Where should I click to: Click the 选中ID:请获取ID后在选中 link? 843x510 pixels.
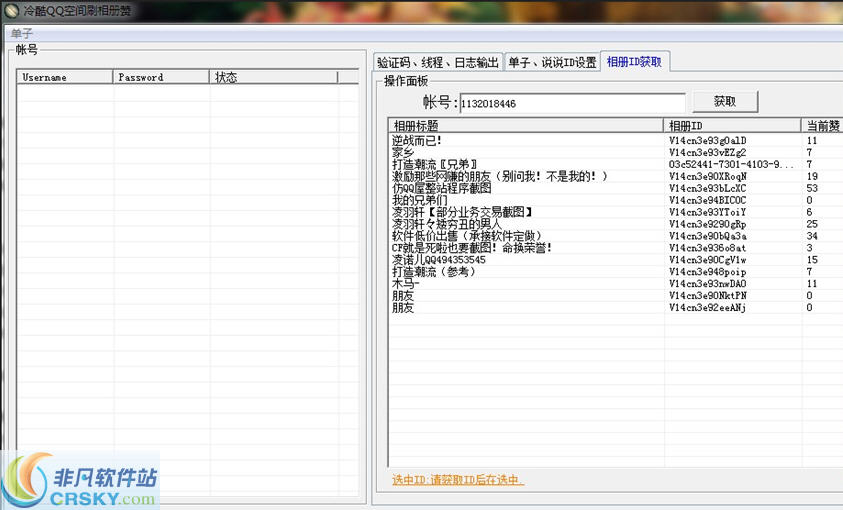(458, 479)
